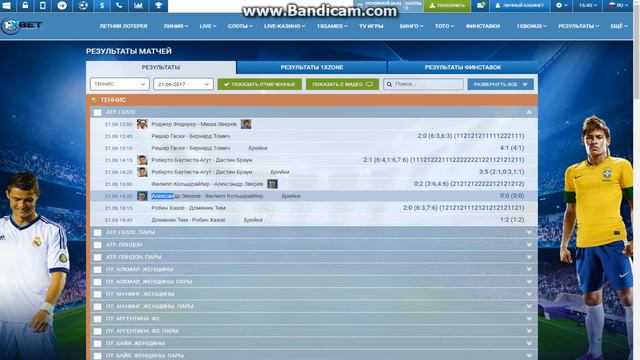Tick the ATP Галле checkbox
640x360 pixels.
tap(97, 112)
